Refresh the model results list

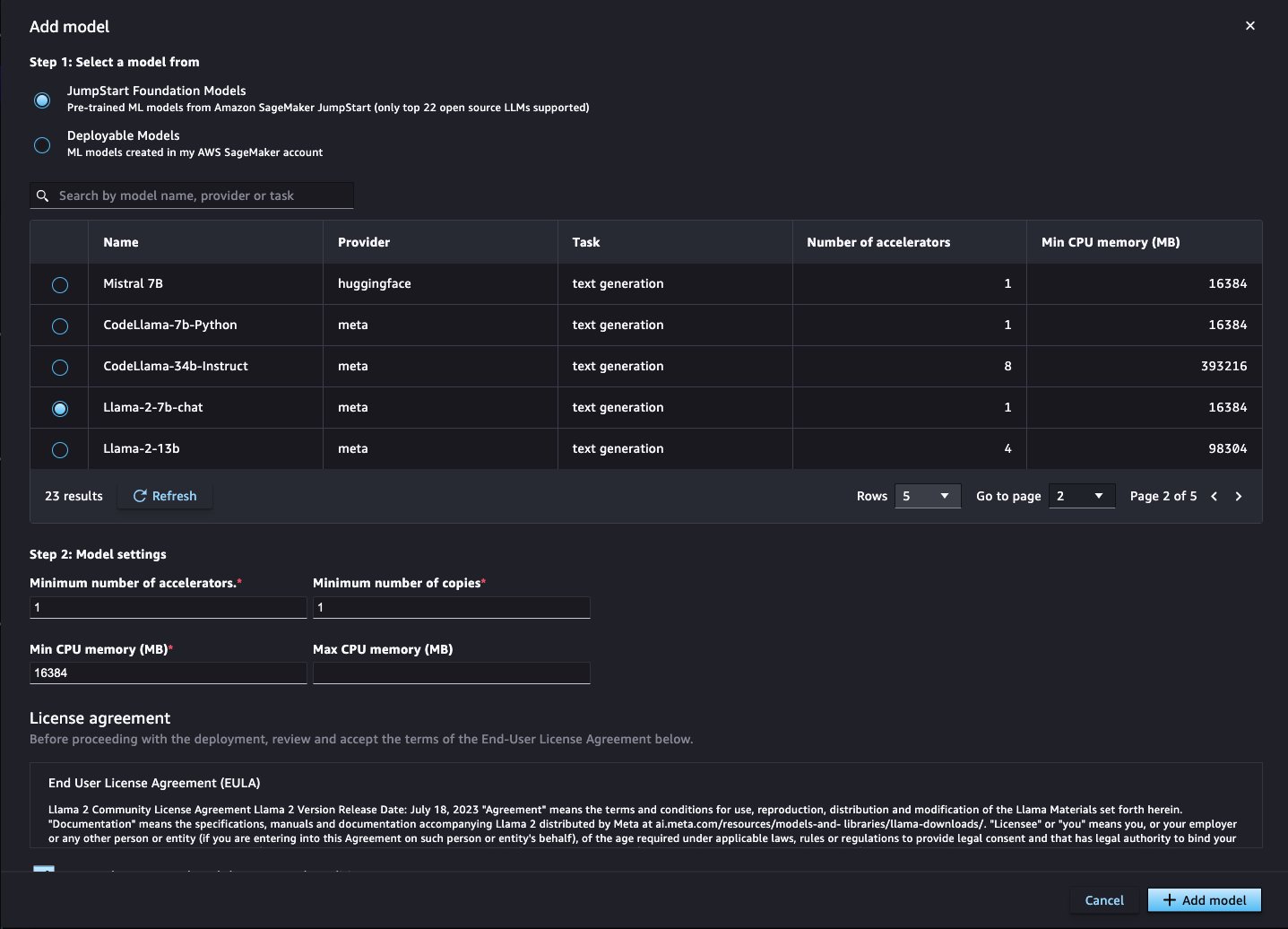coord(165,496)
